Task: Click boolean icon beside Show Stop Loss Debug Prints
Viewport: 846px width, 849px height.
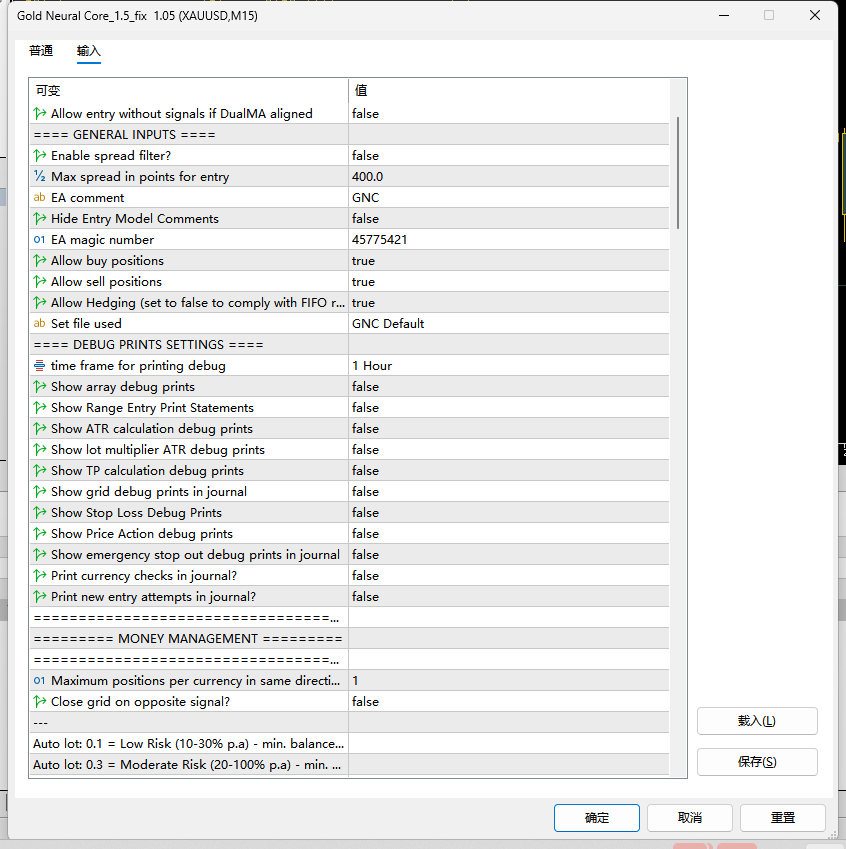Action: coord(40,513)
